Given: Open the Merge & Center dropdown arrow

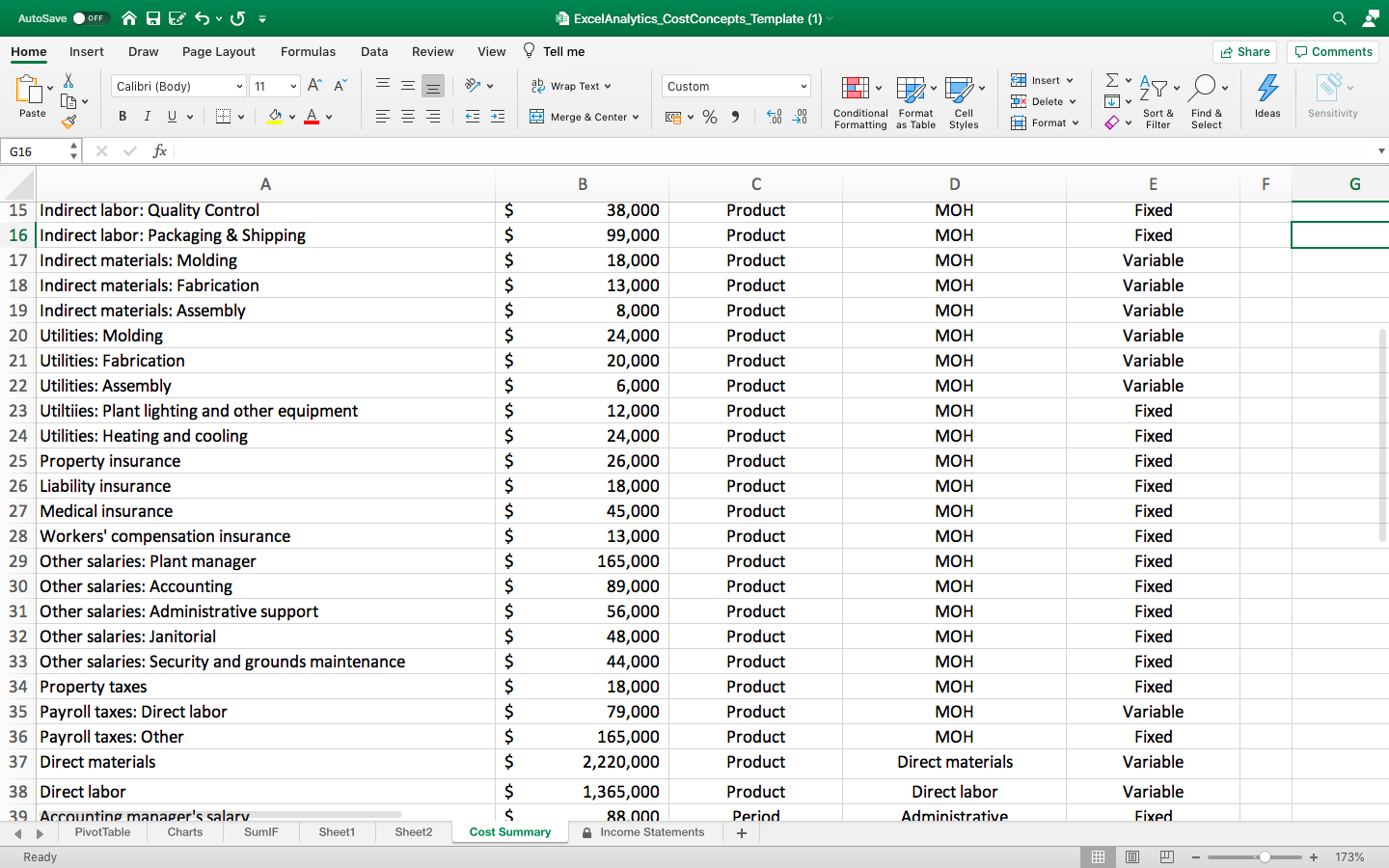Looking at the screenshot, I should point(636,117).
